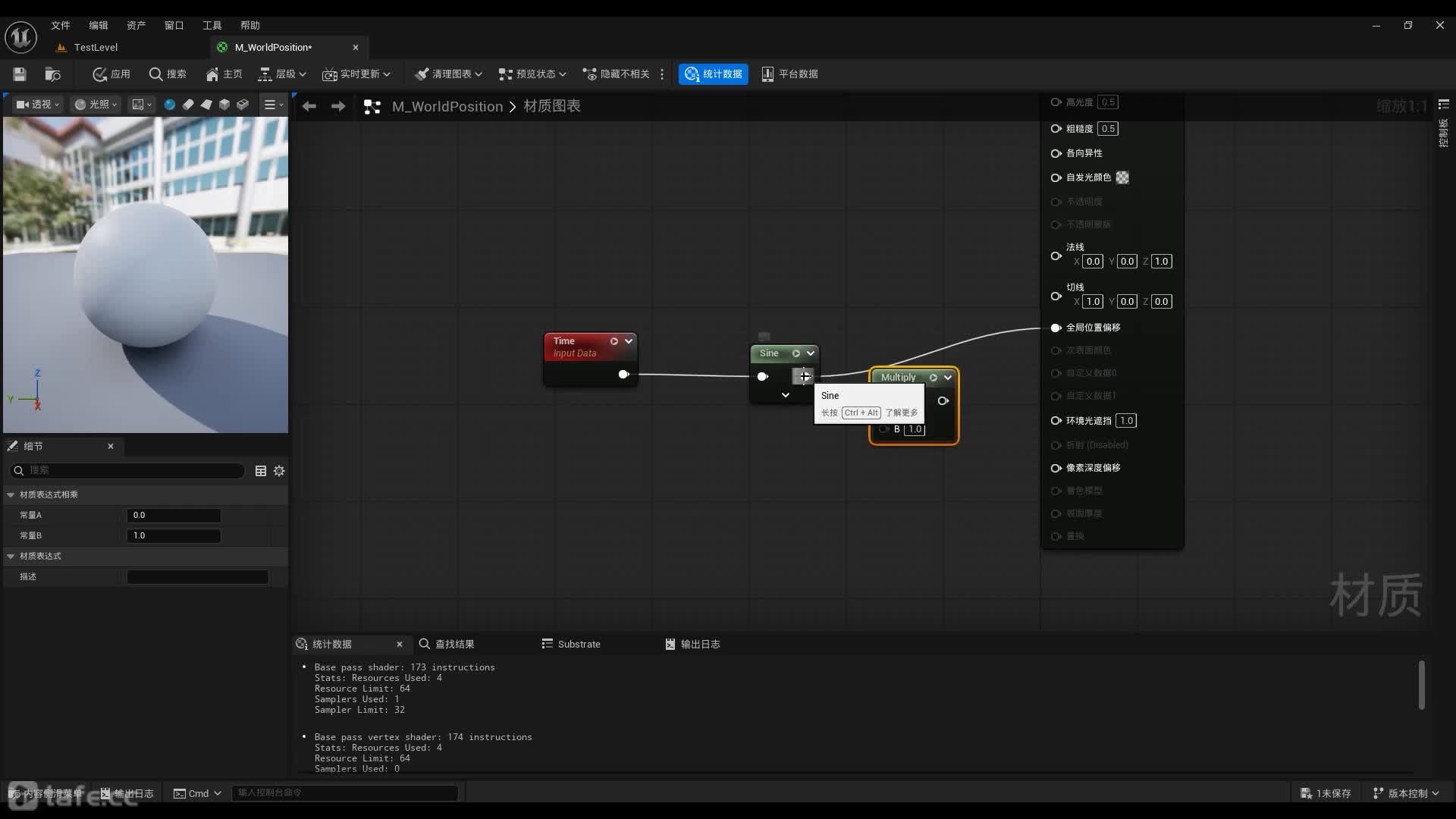Select the cube preview shape icon
This screenshot has width=1456, height=819.
(x=224, y=105)
